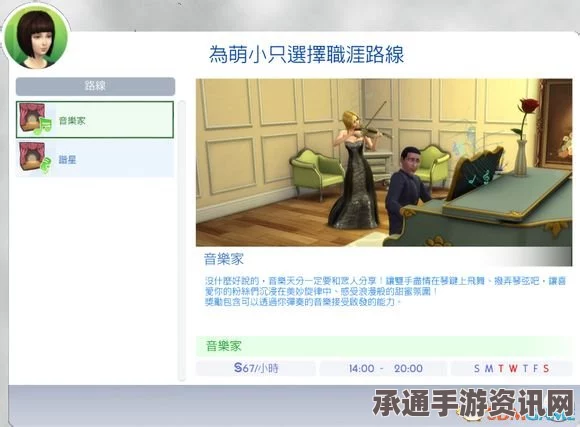Click the 路線 column header
This screenshot has height=427, width=580.
[95, 86]
